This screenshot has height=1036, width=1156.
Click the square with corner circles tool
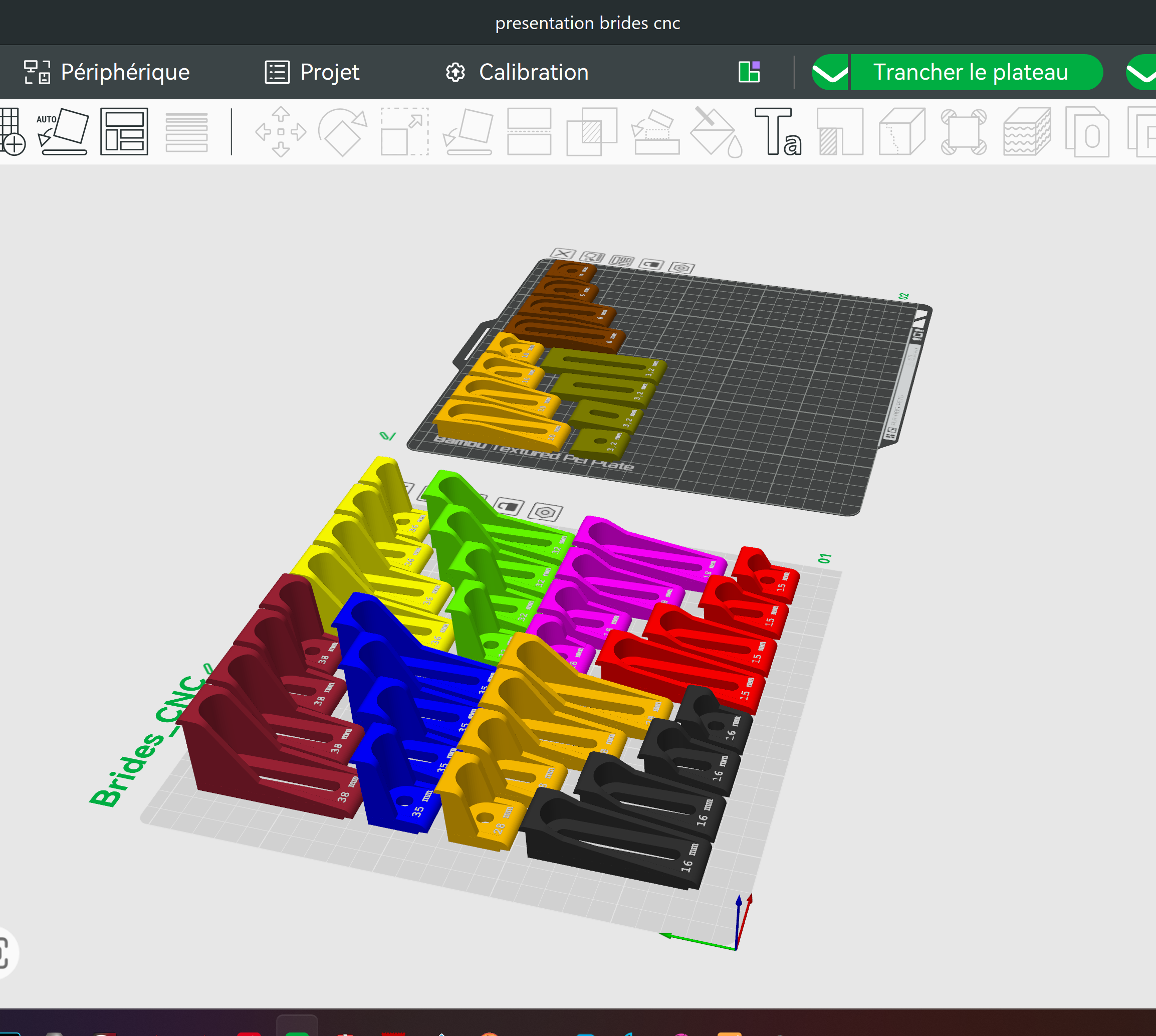point(964,132)
